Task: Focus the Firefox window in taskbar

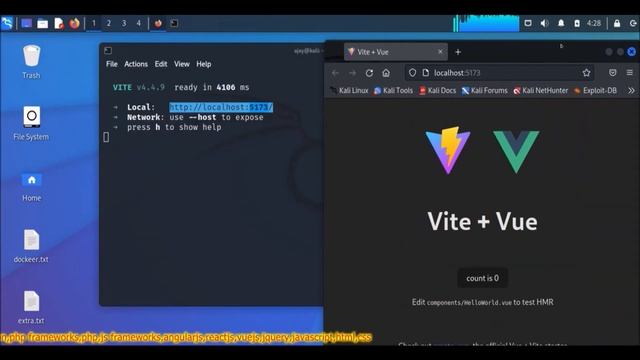Action: [x=158, y=23]
